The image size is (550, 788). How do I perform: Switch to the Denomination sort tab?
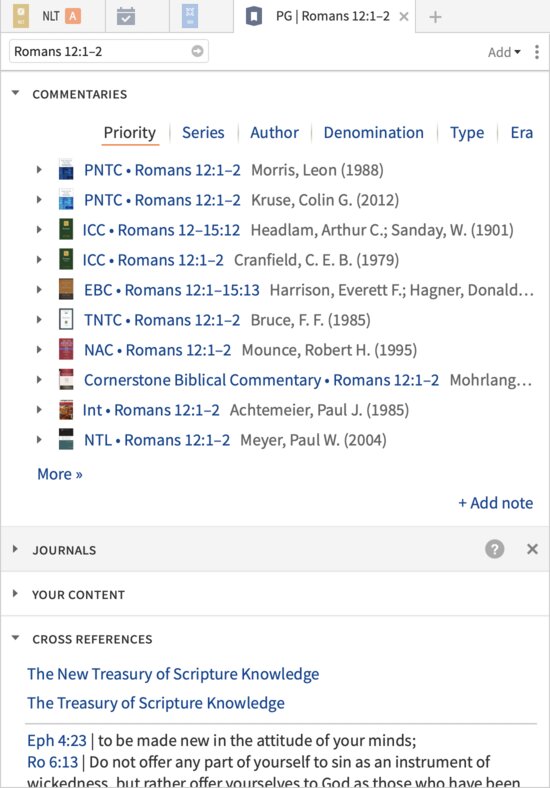pyautogui.click(x=374, y=132)
